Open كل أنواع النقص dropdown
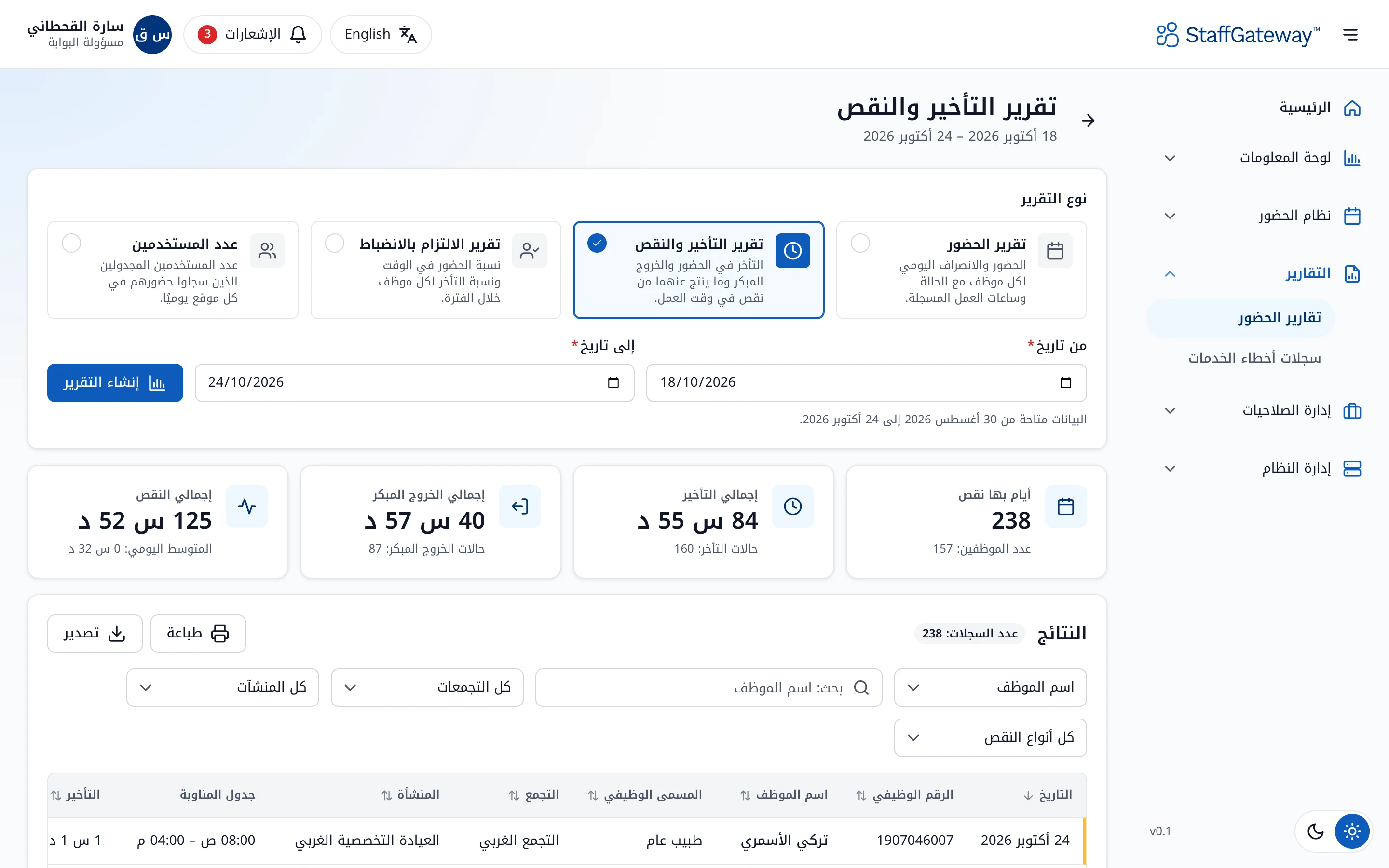The width and height of the screenshot is (1389, 868). (x=990, y=738)
